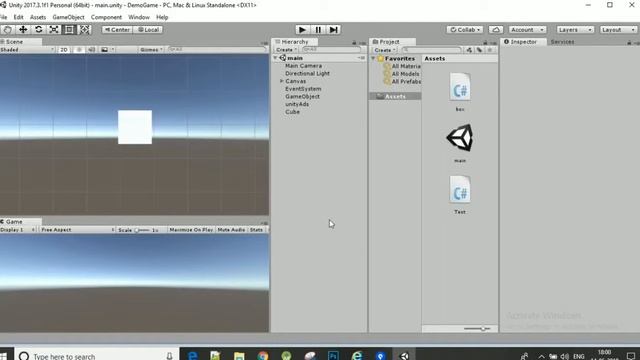This screenshot has width=640, height=360.
Task: Select unityAds in Hierarchy
Action: (297, 104)
